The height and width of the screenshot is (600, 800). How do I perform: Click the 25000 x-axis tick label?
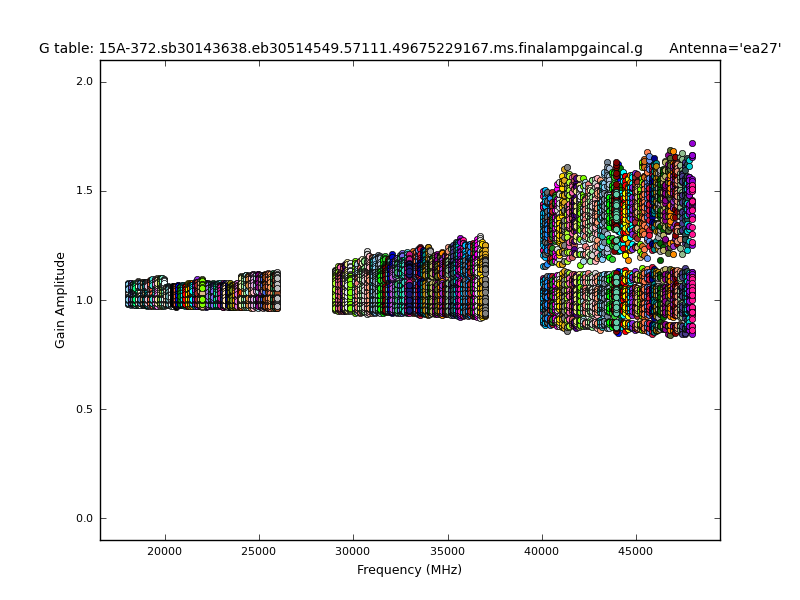259,551
